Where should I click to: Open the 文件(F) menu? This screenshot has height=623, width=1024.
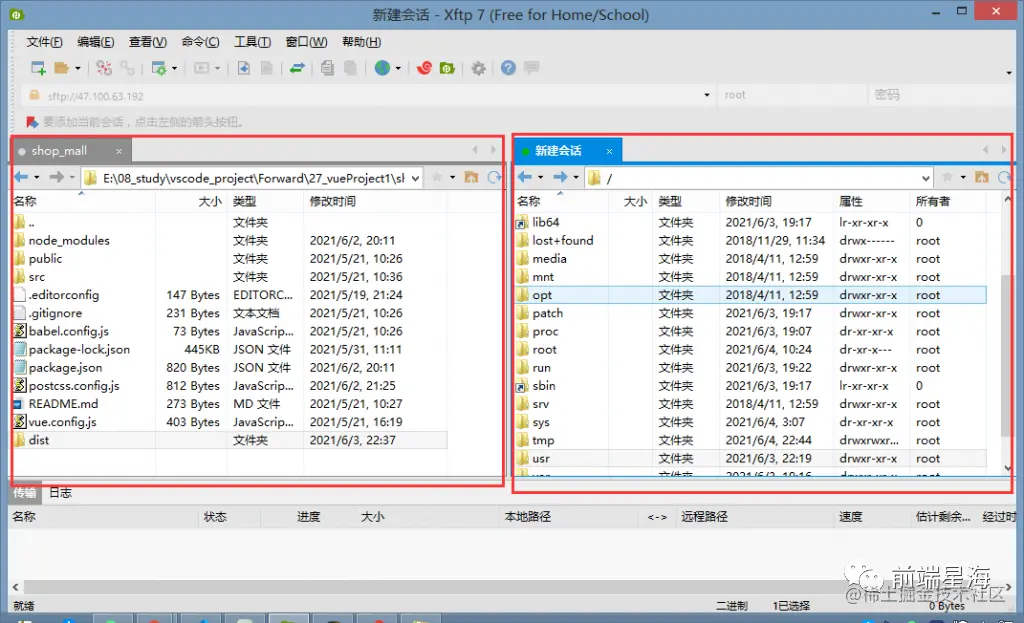coord(44,42)
